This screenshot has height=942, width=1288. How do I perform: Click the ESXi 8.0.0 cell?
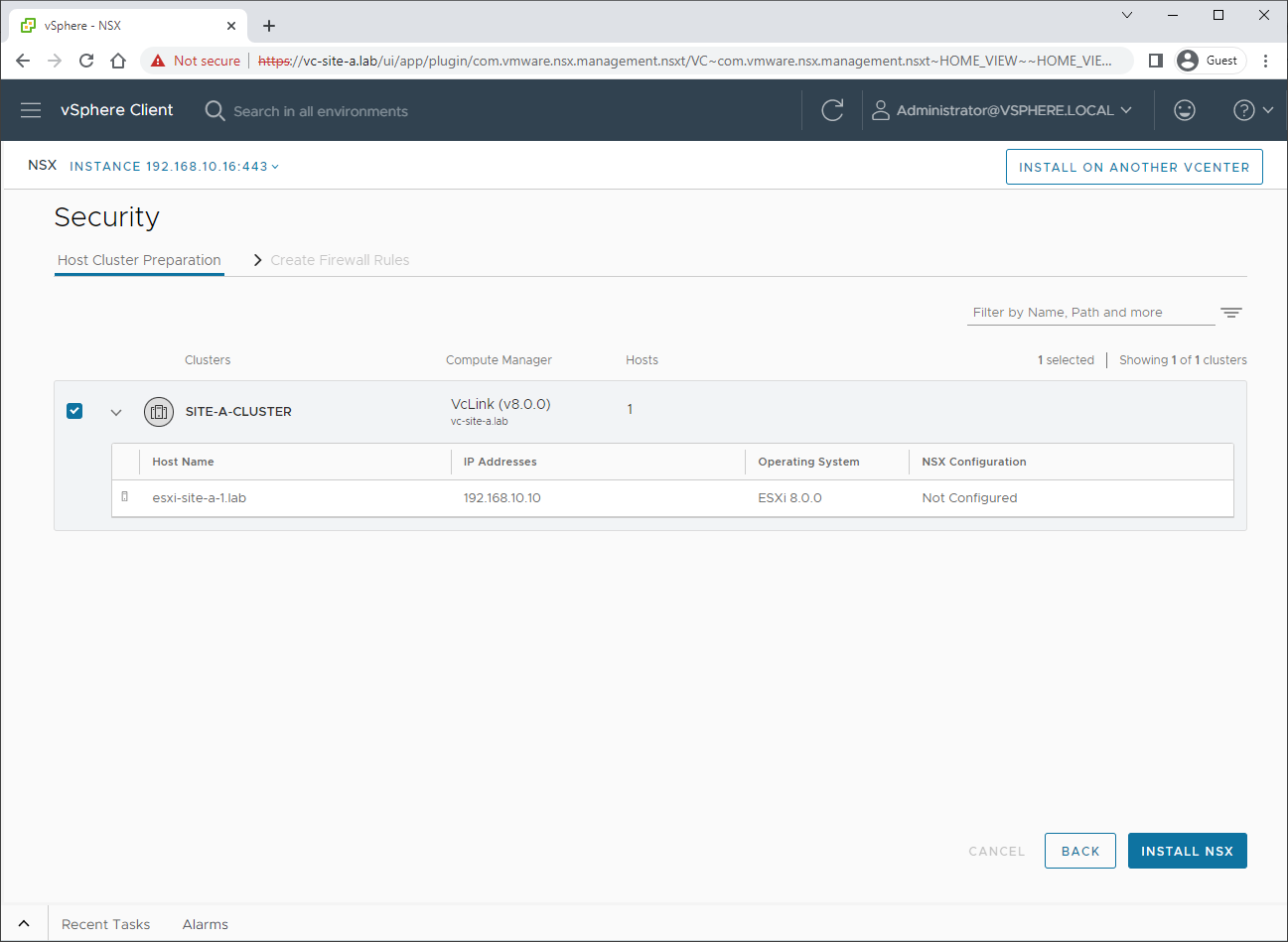click(x=789, y=498)
